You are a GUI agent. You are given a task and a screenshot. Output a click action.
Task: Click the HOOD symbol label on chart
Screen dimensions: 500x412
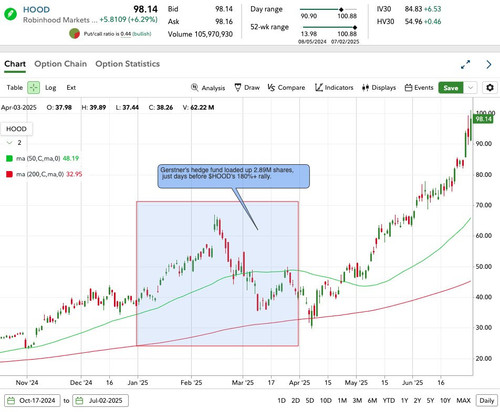click(16, 129)
